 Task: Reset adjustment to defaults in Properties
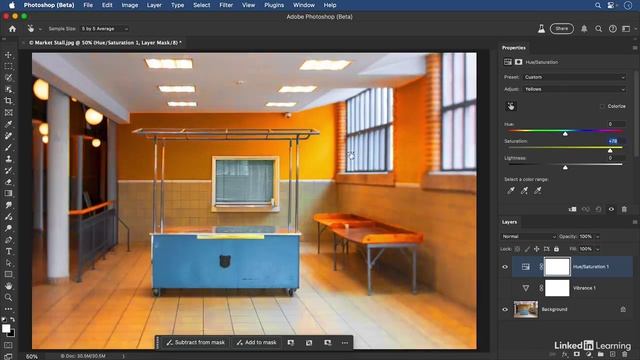click(598, 209)
